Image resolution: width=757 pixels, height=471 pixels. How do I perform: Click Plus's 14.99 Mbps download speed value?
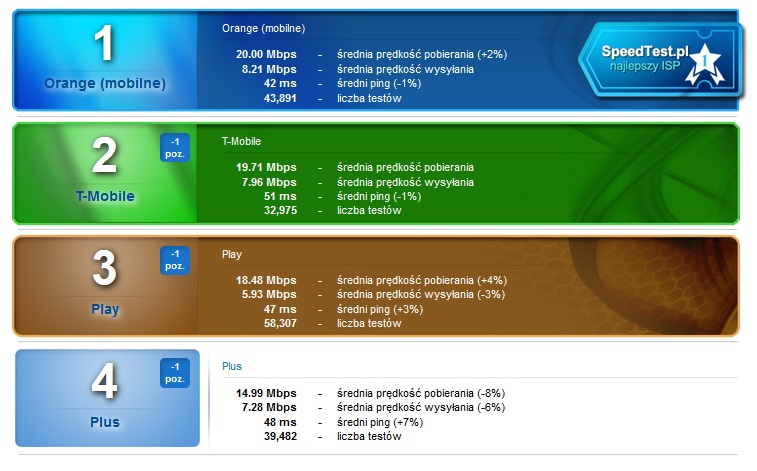coord(266,392)
